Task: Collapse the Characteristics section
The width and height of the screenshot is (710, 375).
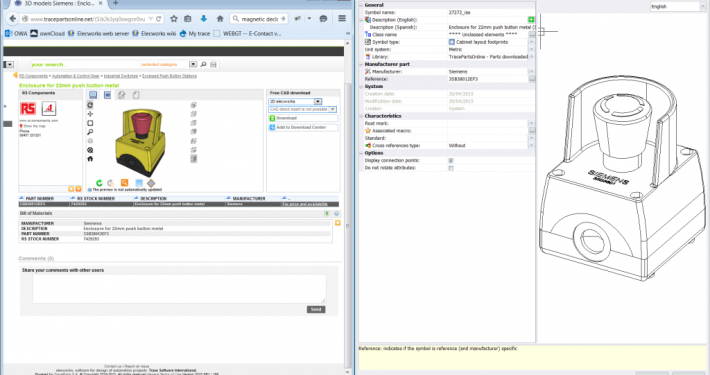Action: coord(361,116)
